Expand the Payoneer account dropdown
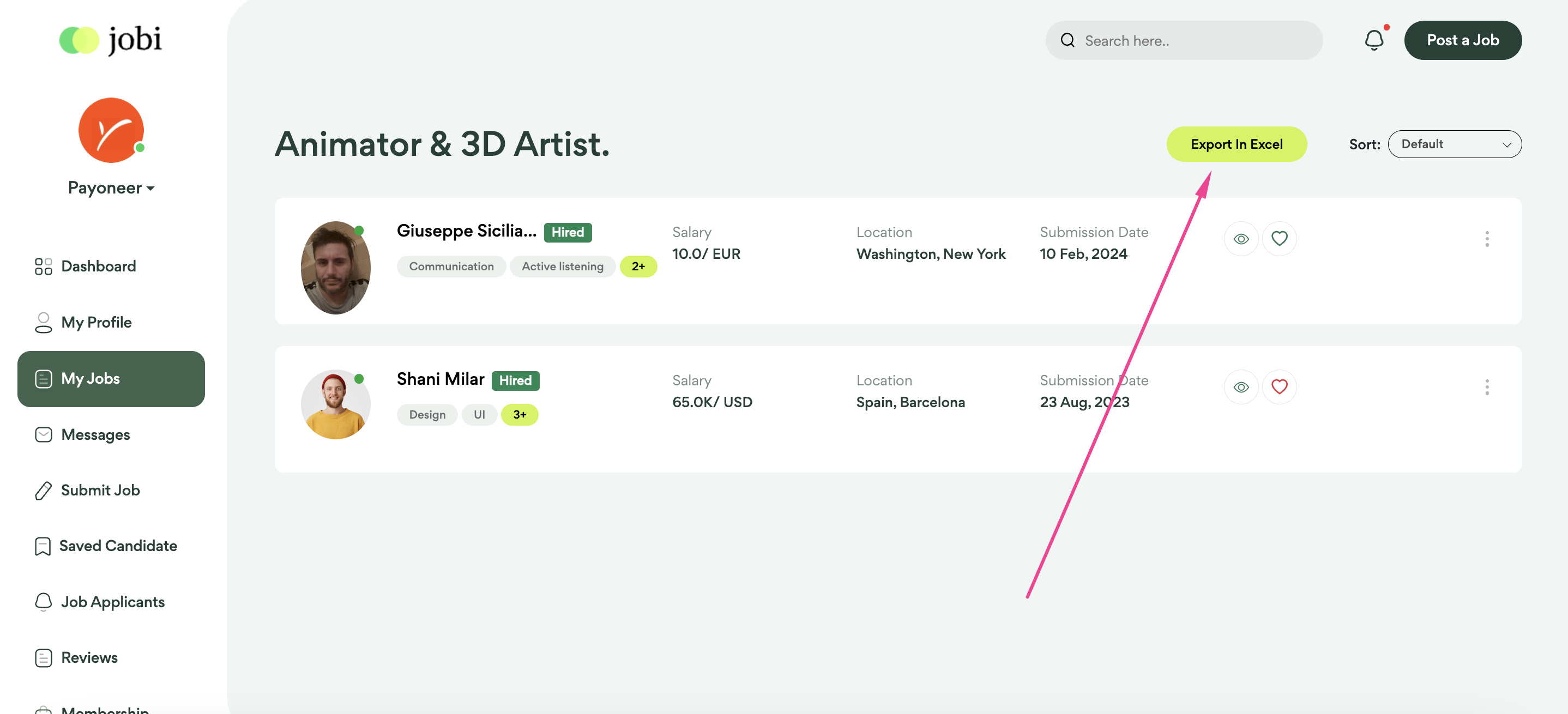 (111, 187)
